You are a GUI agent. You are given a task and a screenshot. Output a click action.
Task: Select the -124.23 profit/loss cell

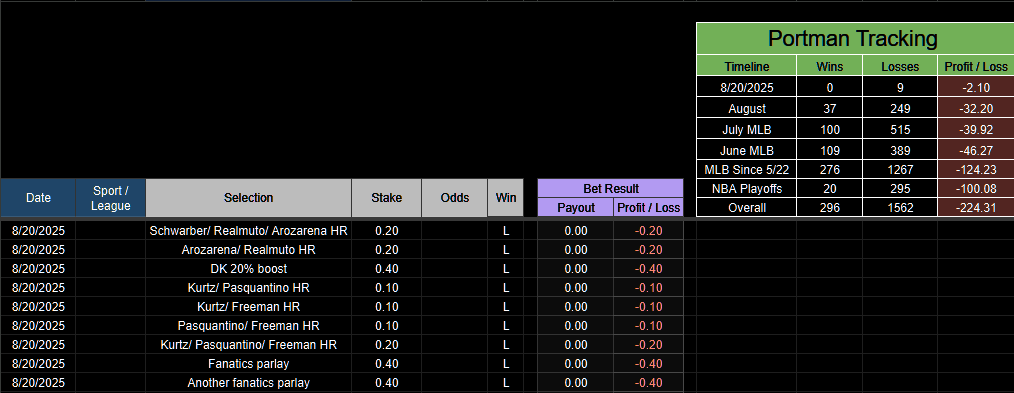pyautogui.click(x=976, y=170)
